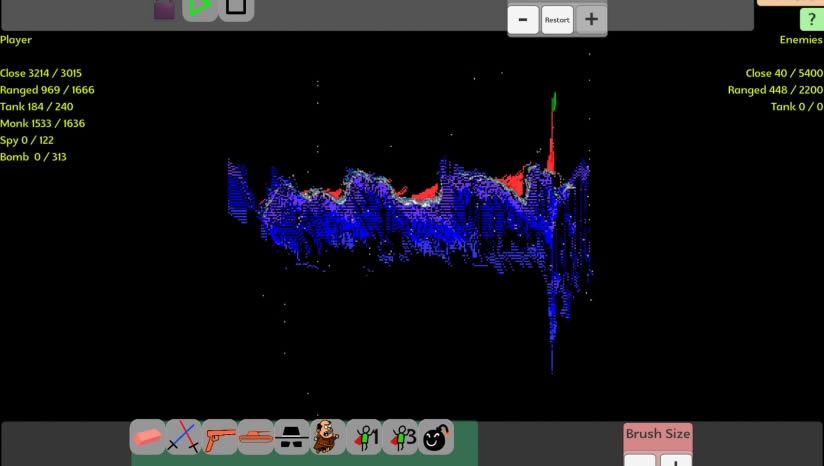Choose the monk unit icon

tap(327, 437)
